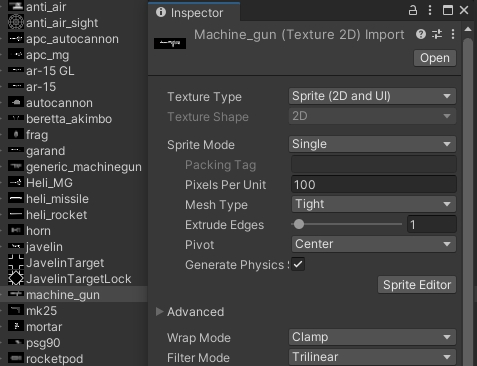
Task: Click the Inspector scroll-up arrow
Action: (468, 29)
